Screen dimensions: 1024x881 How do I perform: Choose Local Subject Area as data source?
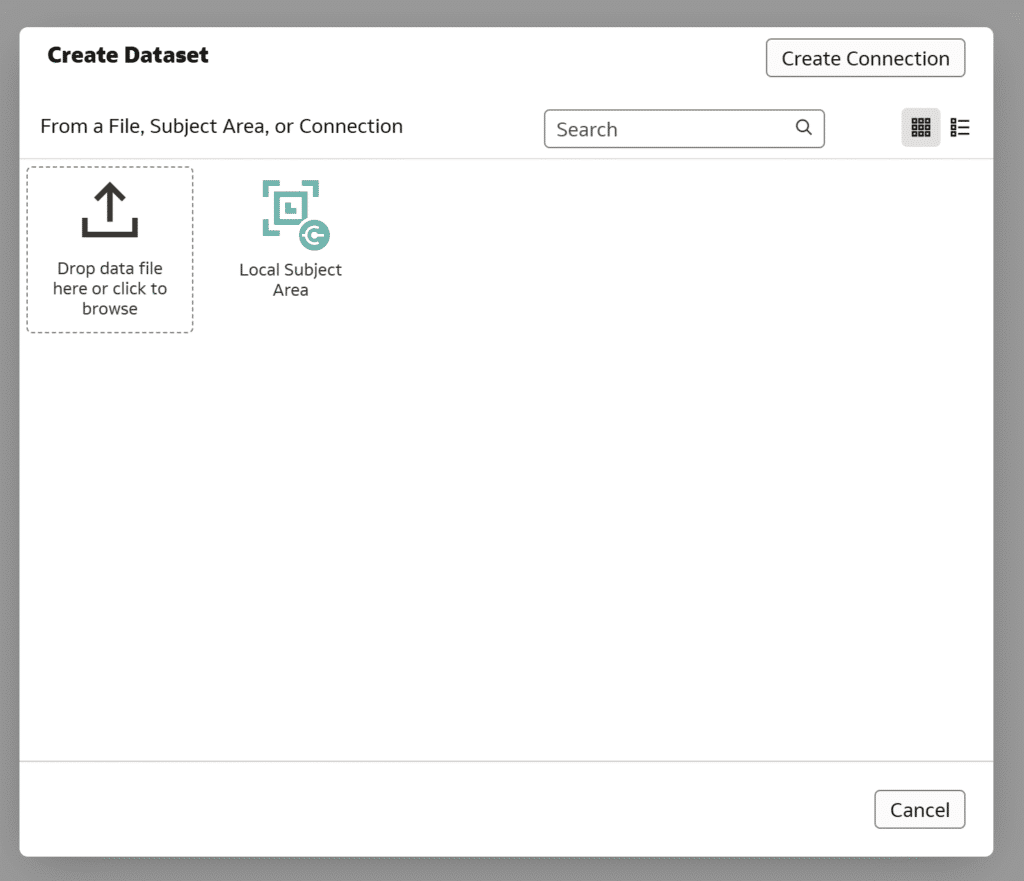click(290, 235)
